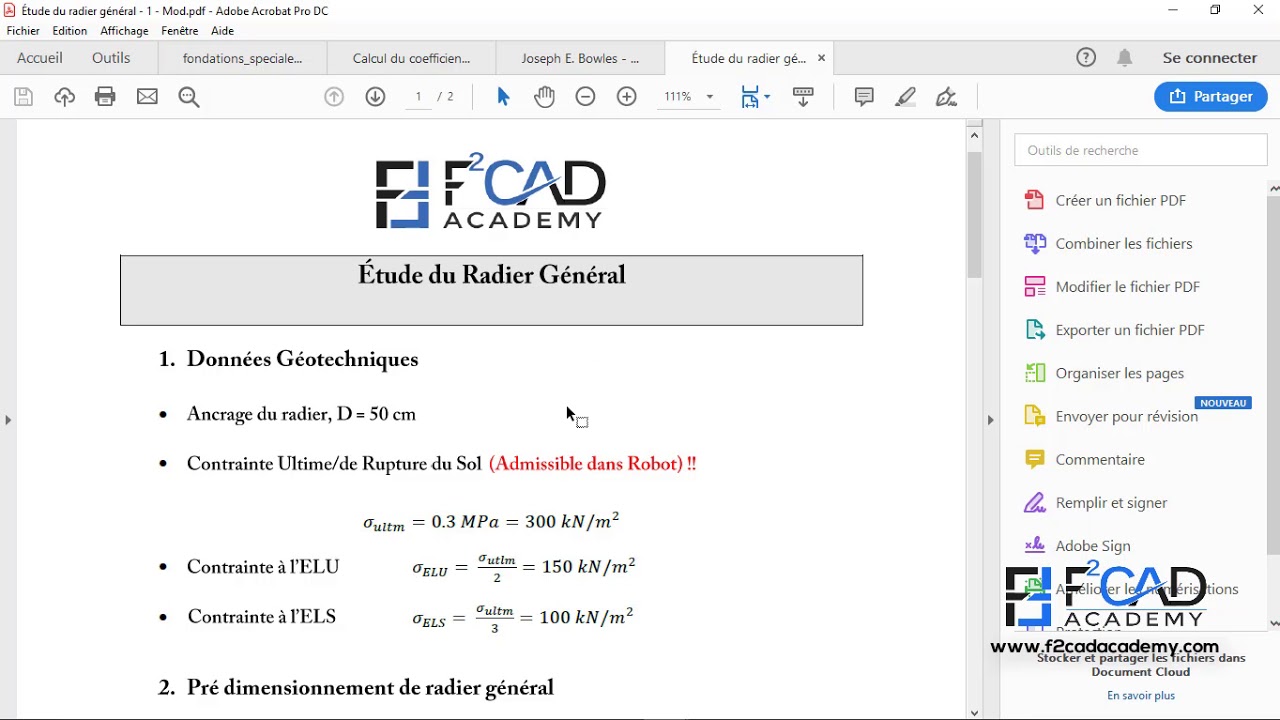This screenshot has height=720, width=1280.
Task: Open Modifier le fichier PDF tool
Action: point(1128,287)
